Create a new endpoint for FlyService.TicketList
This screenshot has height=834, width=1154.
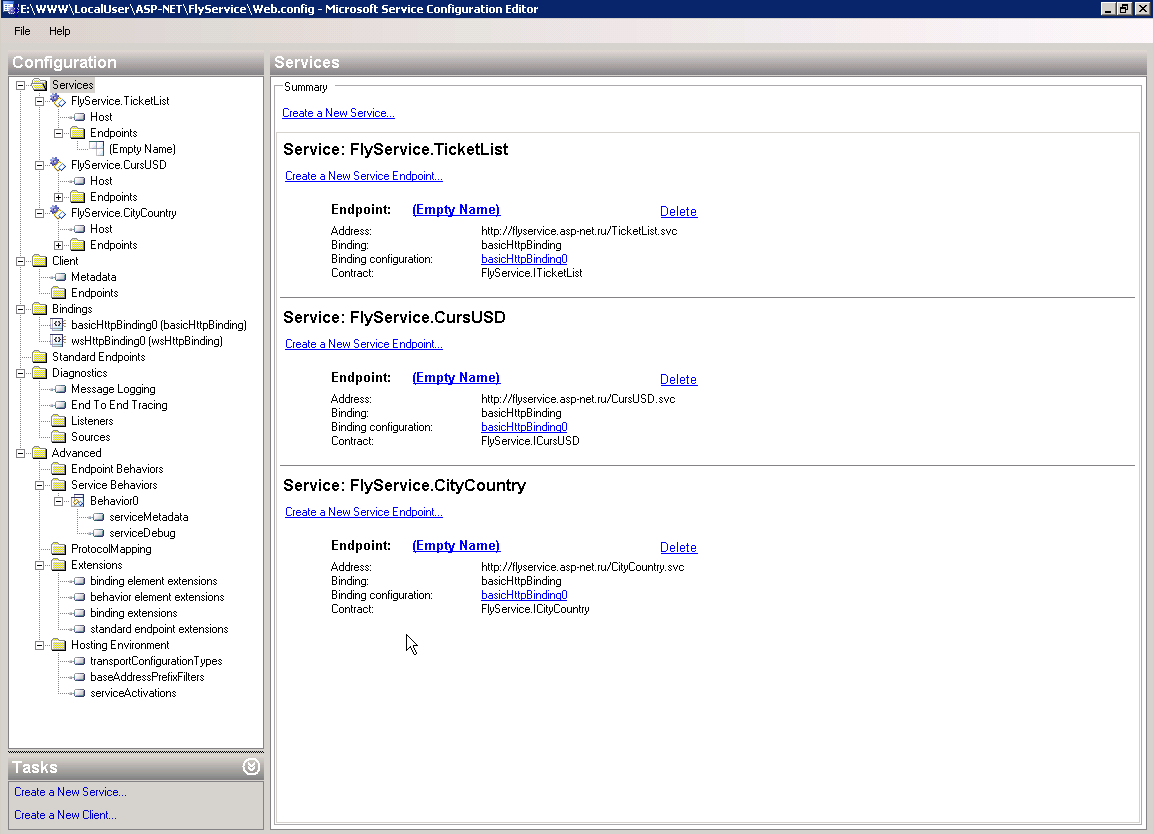pyautogui.click(x=364, y=176)
